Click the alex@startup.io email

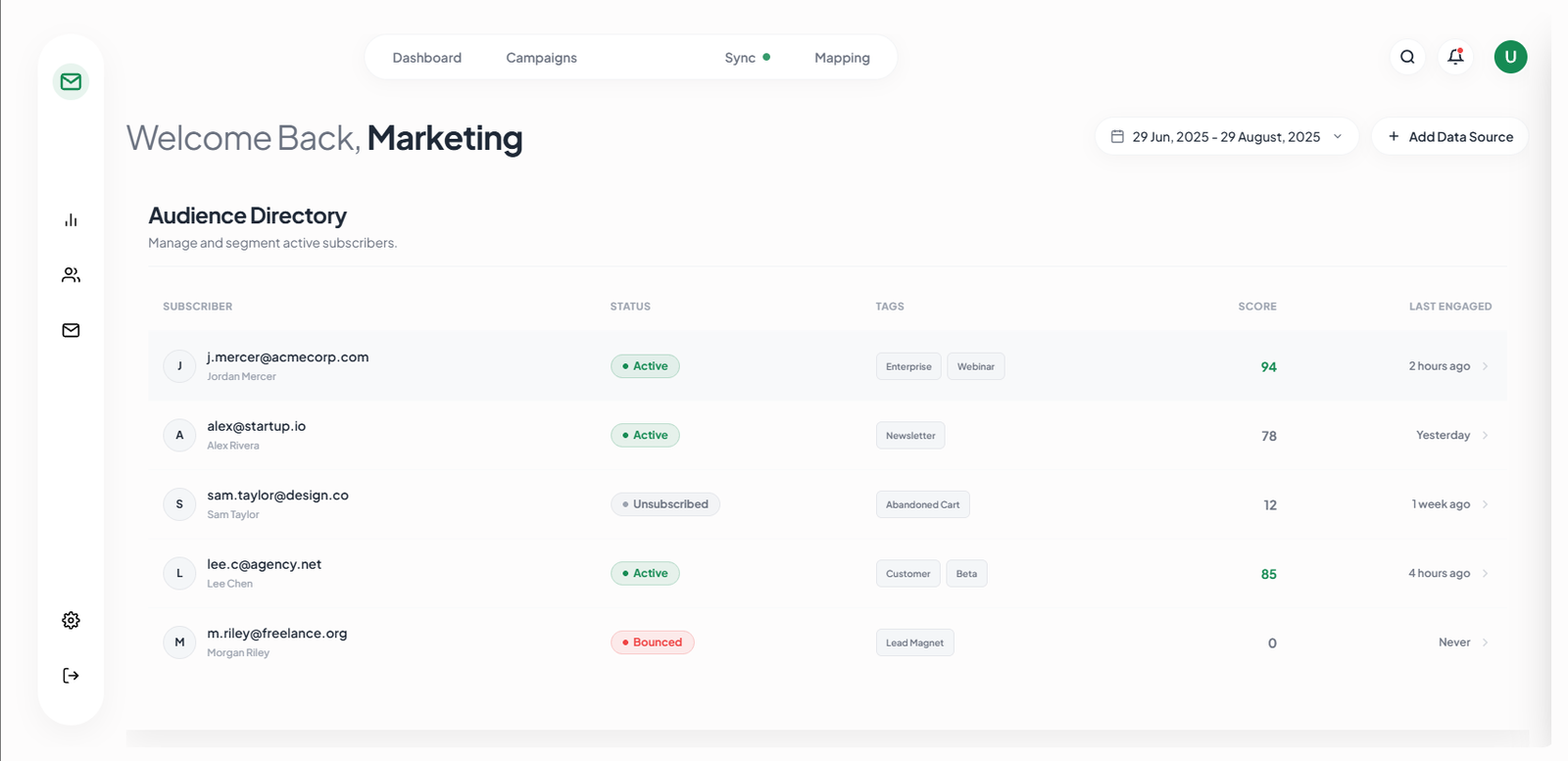point(257,426)
